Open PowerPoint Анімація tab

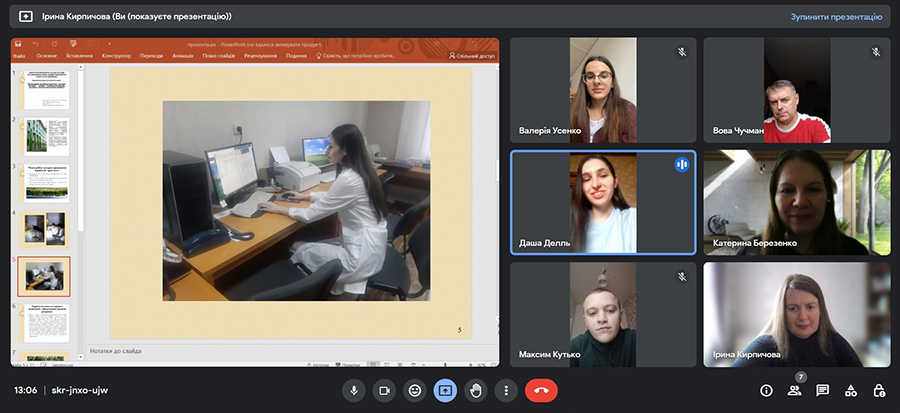(x=183, y=56)
